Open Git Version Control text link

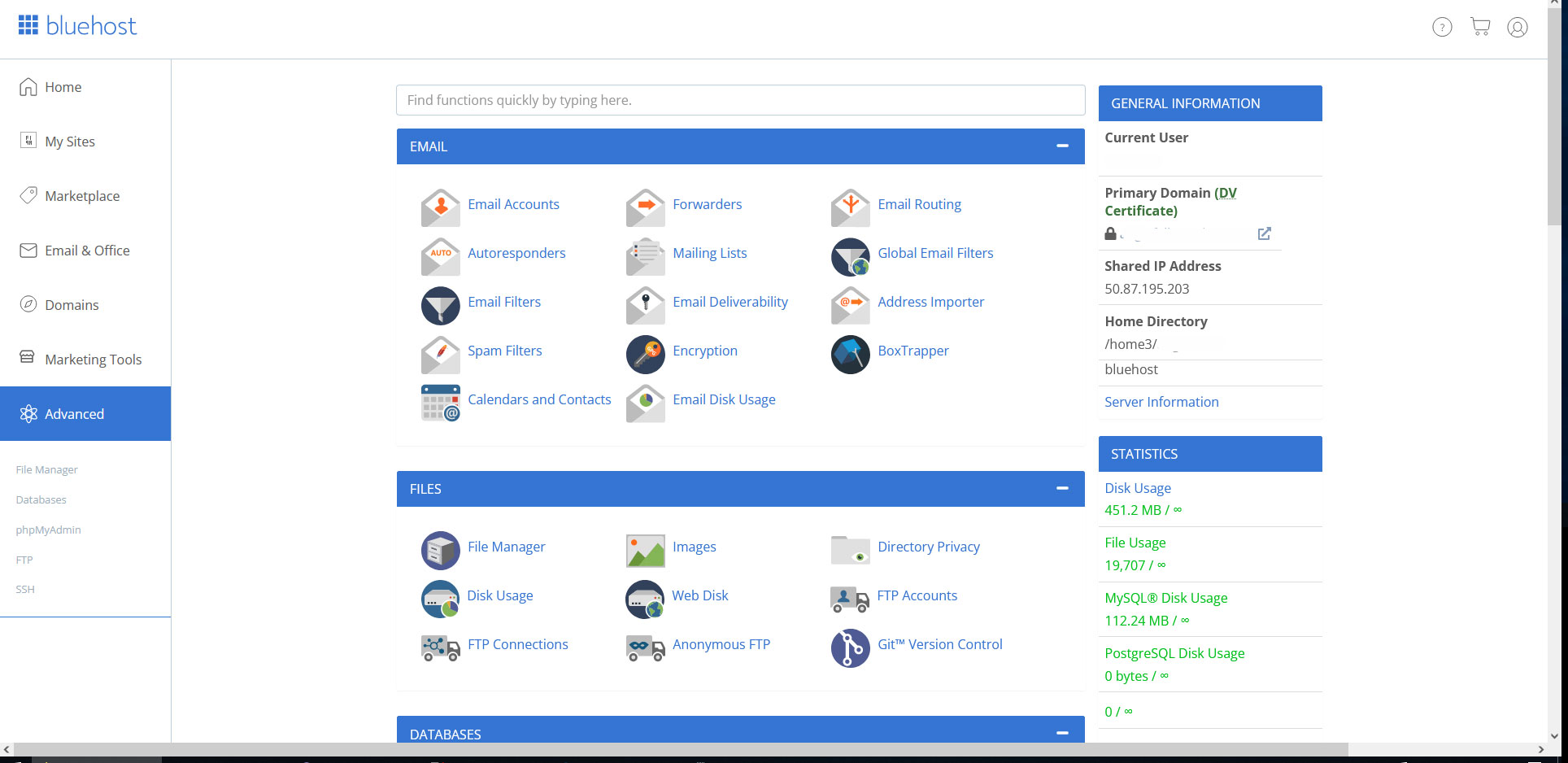click(x=940, y=644)
